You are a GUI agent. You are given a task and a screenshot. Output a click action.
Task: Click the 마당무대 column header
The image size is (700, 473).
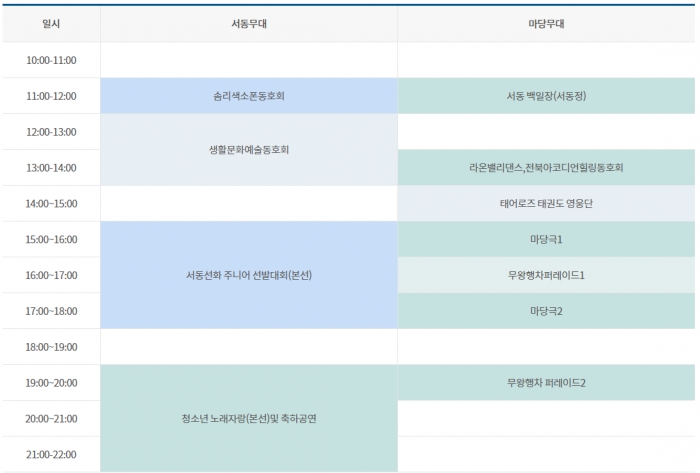pyautogui.click(x=546, y=24)
